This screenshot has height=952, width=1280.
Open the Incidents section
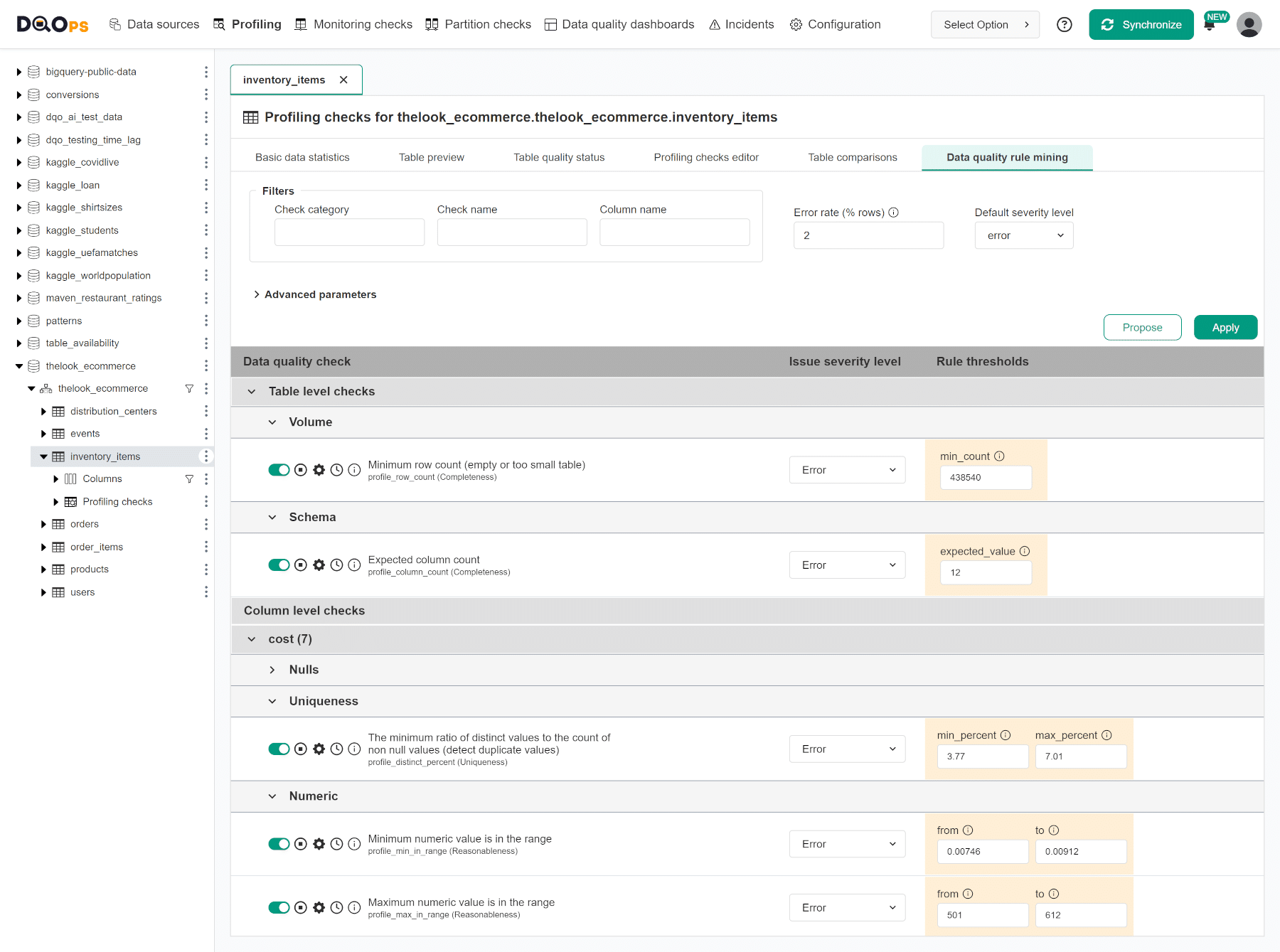click(741, 24)
